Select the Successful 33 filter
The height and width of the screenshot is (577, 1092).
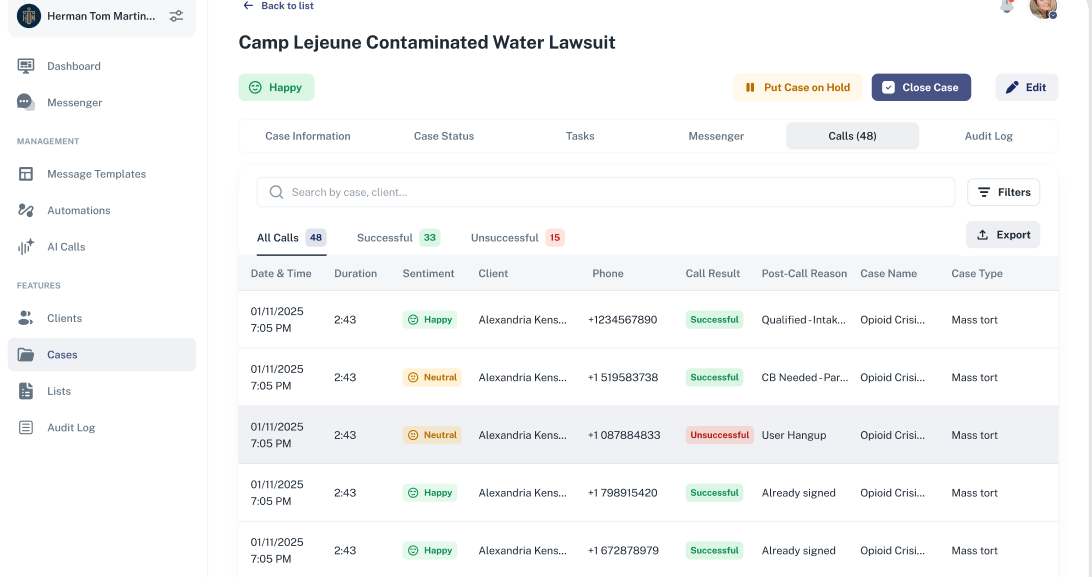[x=397, y=238]
